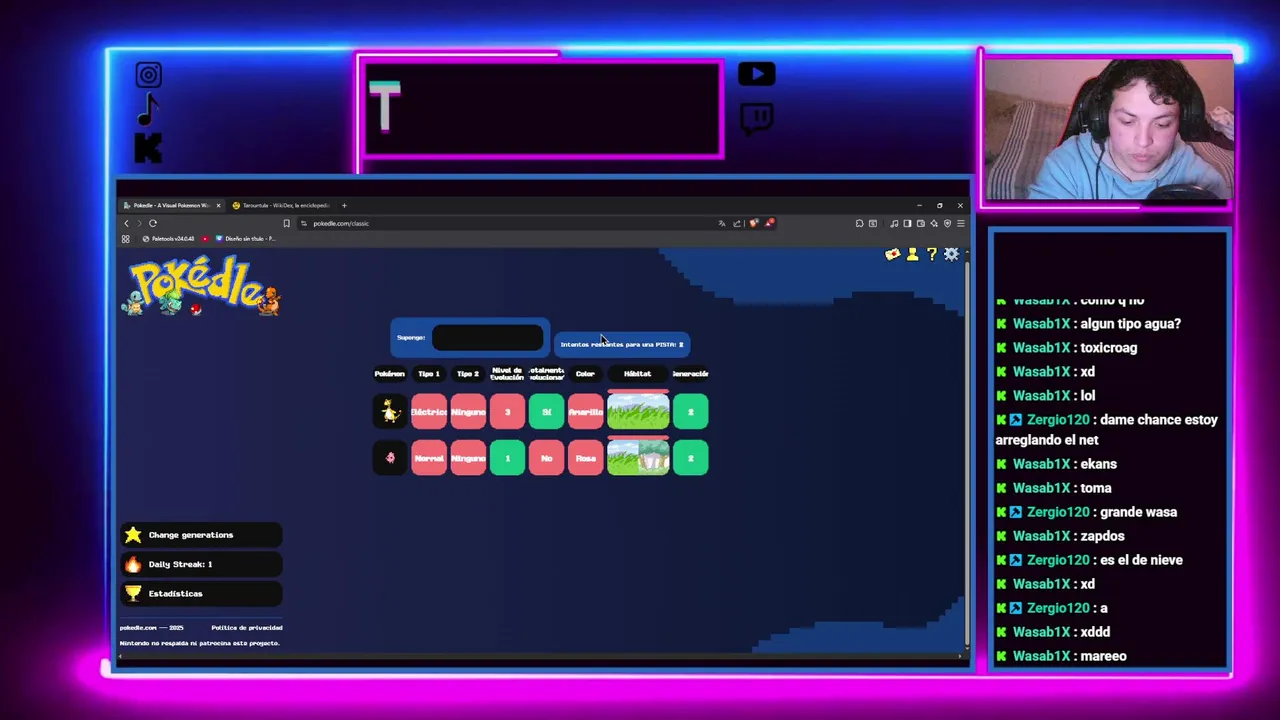1280x720 pixels.
Task: Click the Pokémon column header
Action: pos(389,374)
